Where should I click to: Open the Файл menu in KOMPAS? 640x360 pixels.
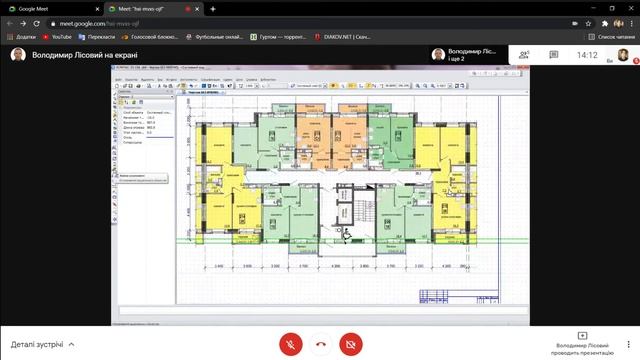click(118, 80)
